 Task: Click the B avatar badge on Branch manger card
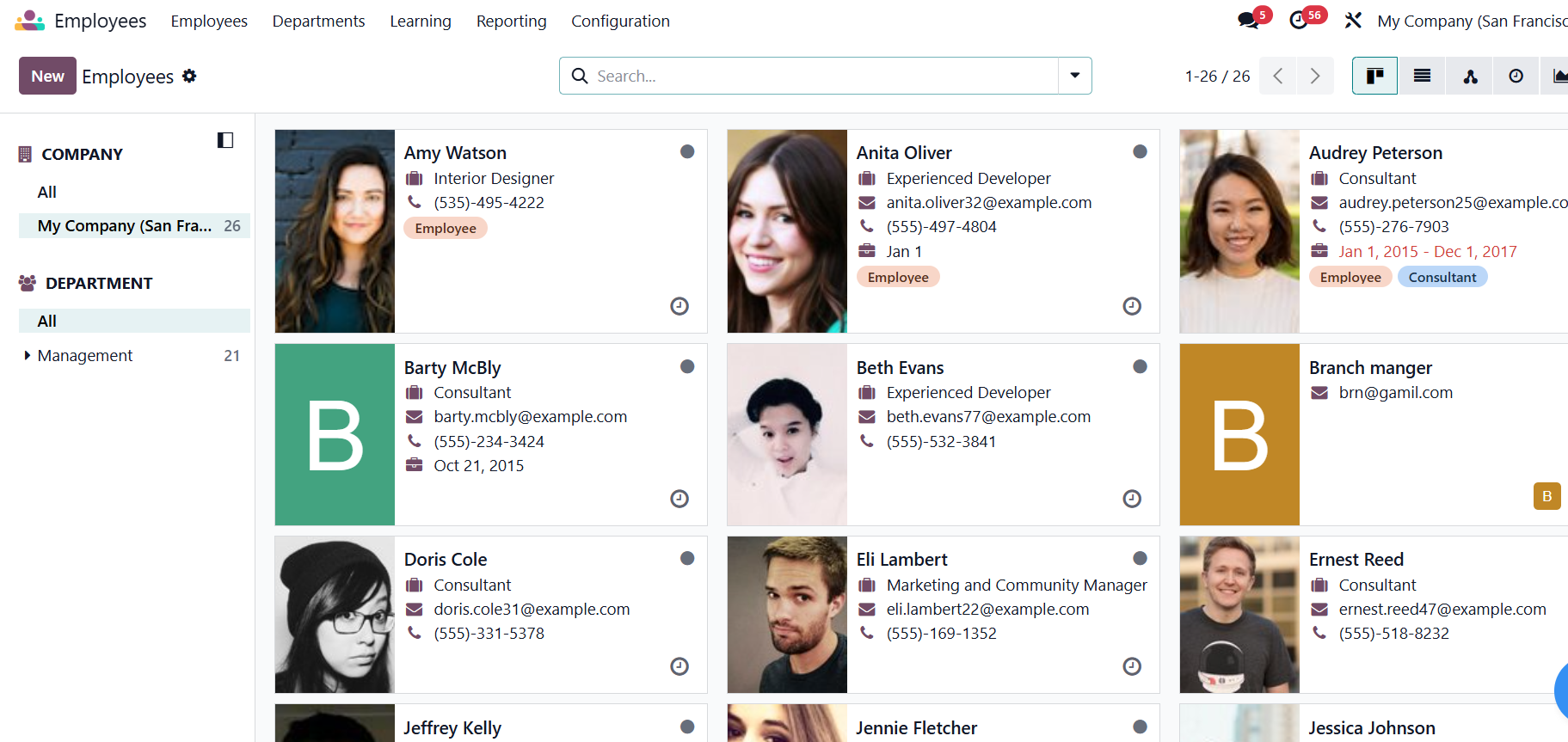(1546, 496)
